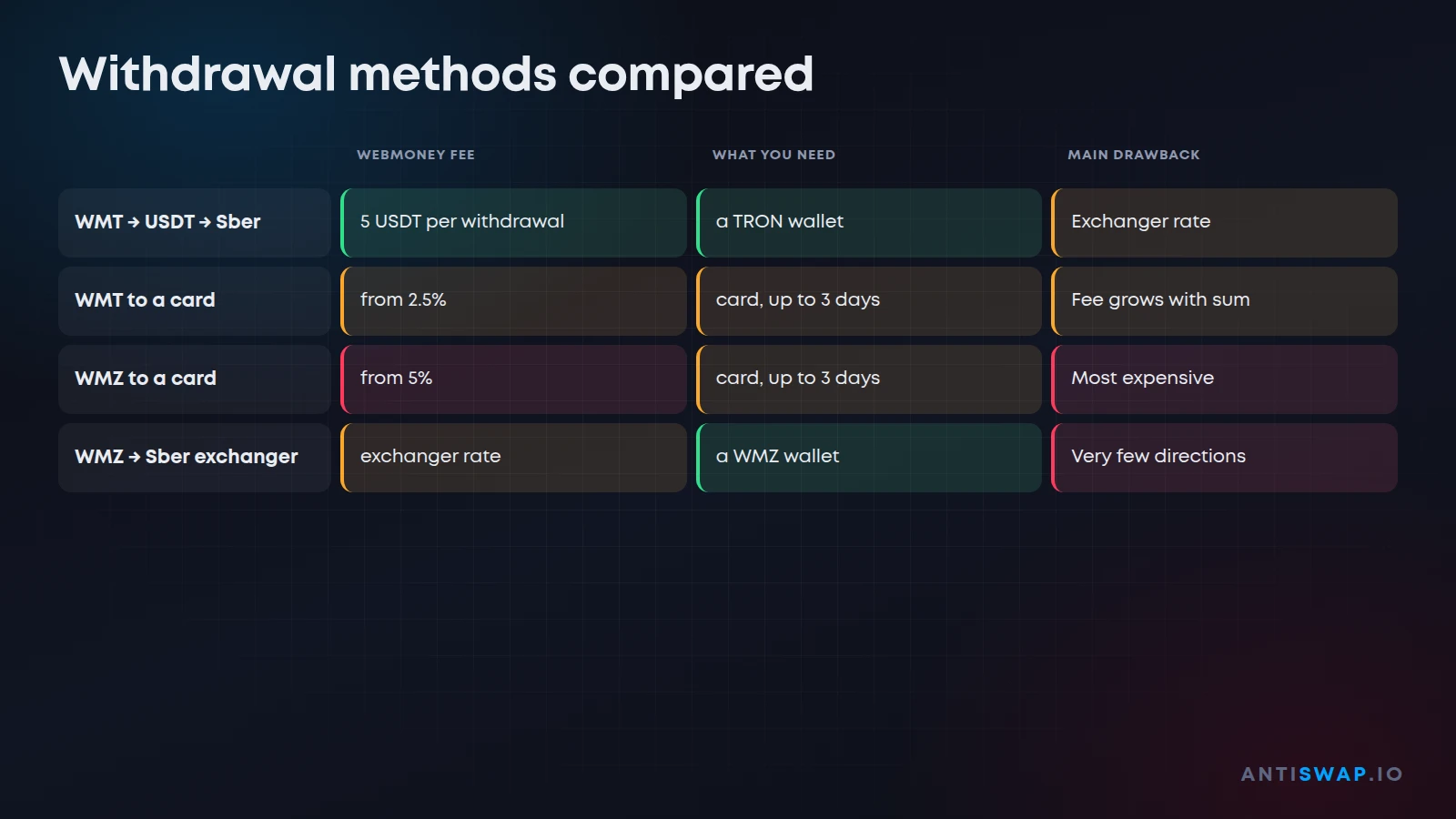Select the "a TRON wallet" cell
This screenshot has height=819, width=1456.
869,223
